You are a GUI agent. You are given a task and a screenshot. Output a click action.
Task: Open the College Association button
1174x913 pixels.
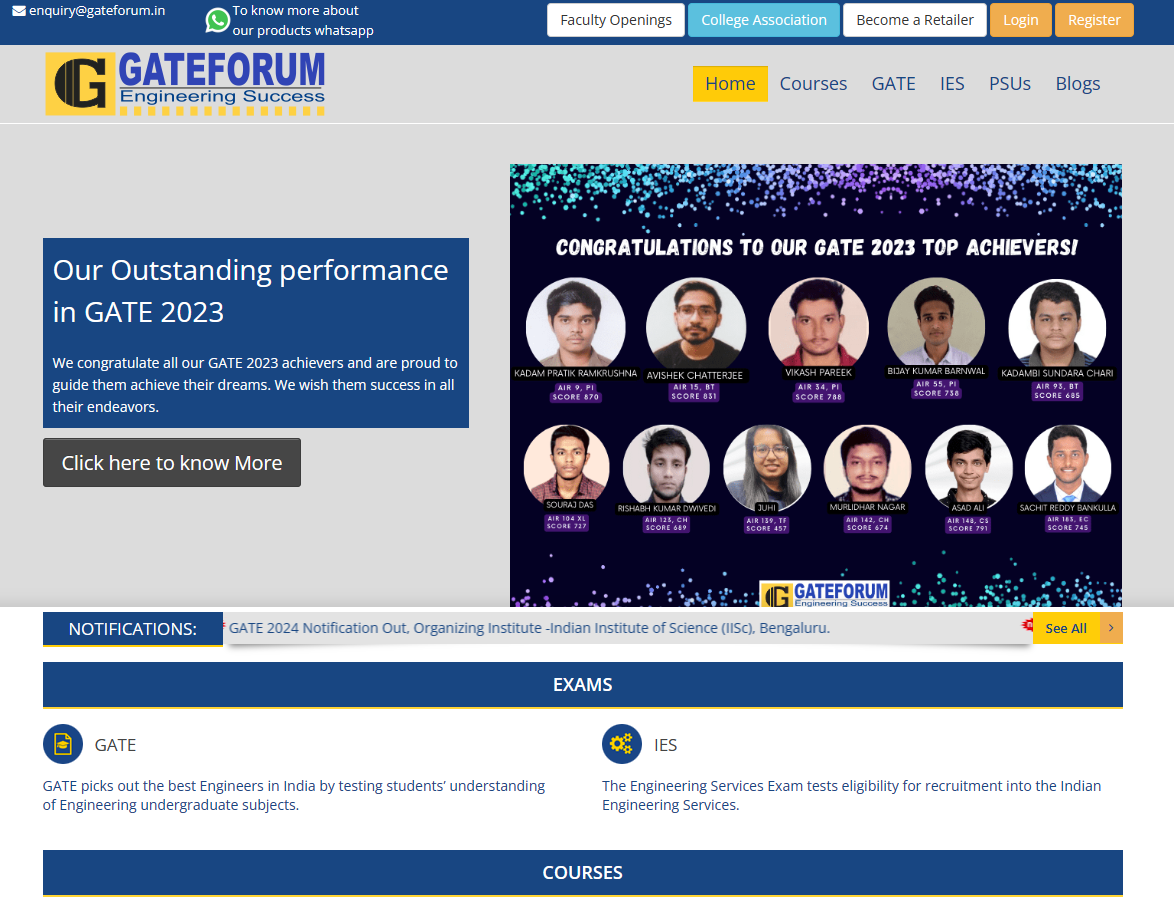point(763,20)
